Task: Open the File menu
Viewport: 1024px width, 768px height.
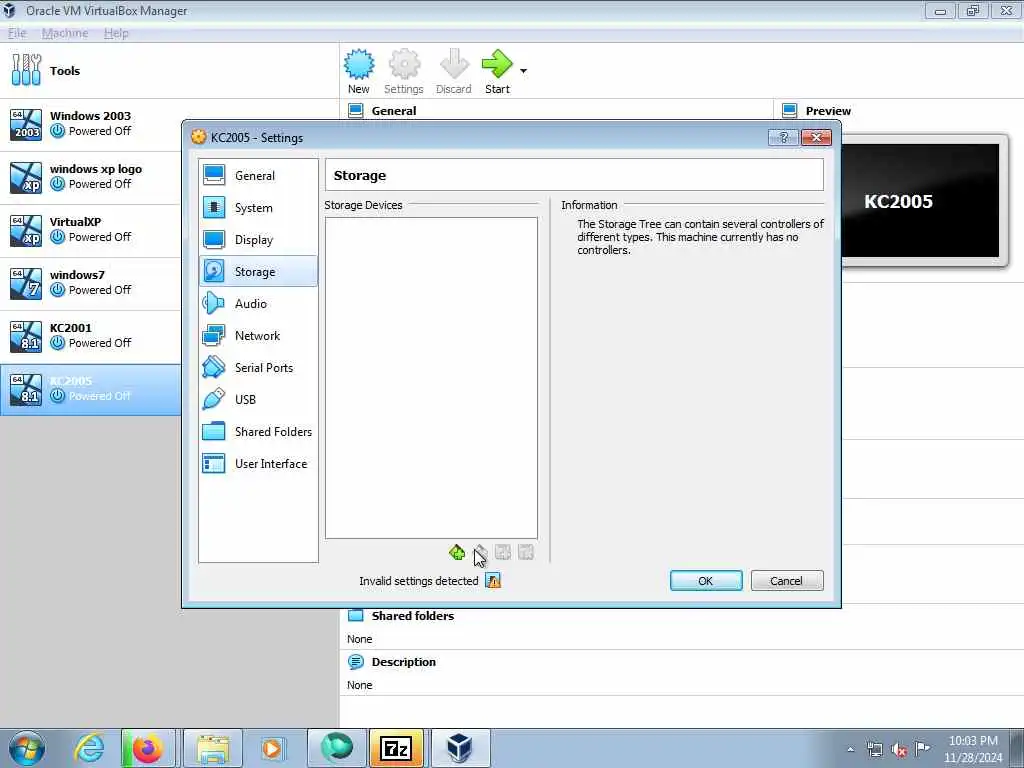Action: (x=17, y=33)
